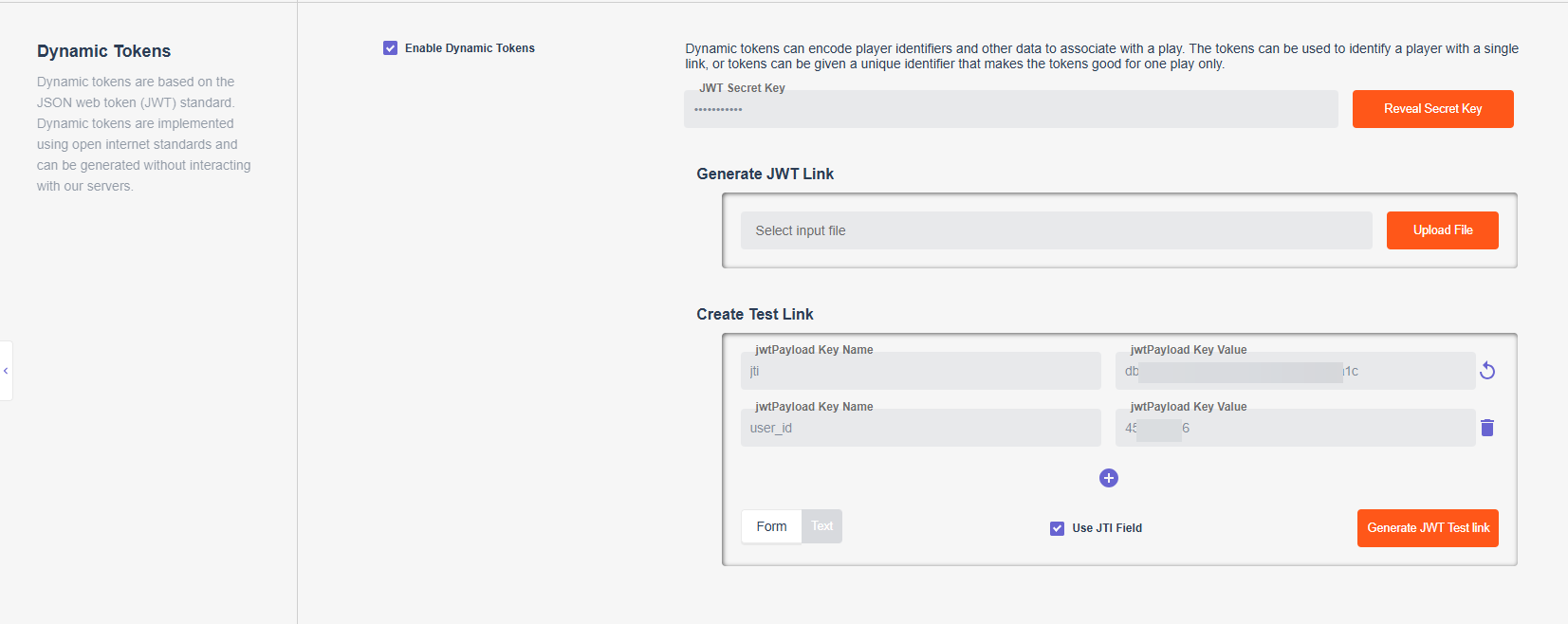1568x624 pixels.
Task: Edit the jti payload key value
Action: [x=1296, y=371]
